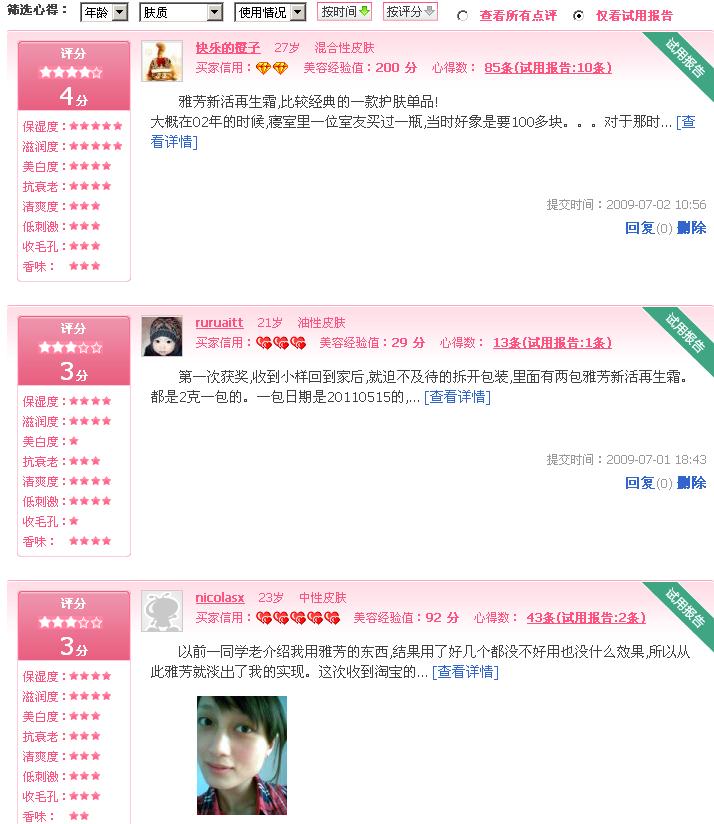Open 快乐的橙子 user avatar
714x824 pixels.
[162, 61]
